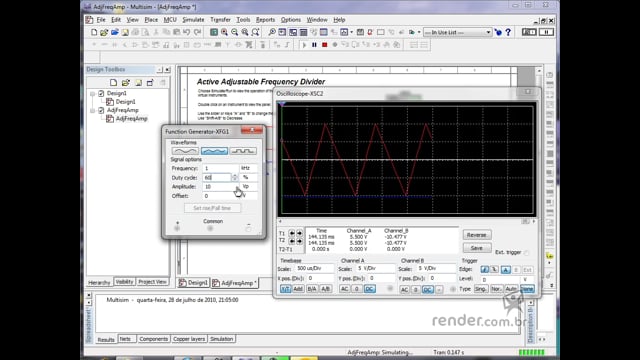Adjust the duty cycle spinner arrows
640x360 pixels.
pos(235,178)
